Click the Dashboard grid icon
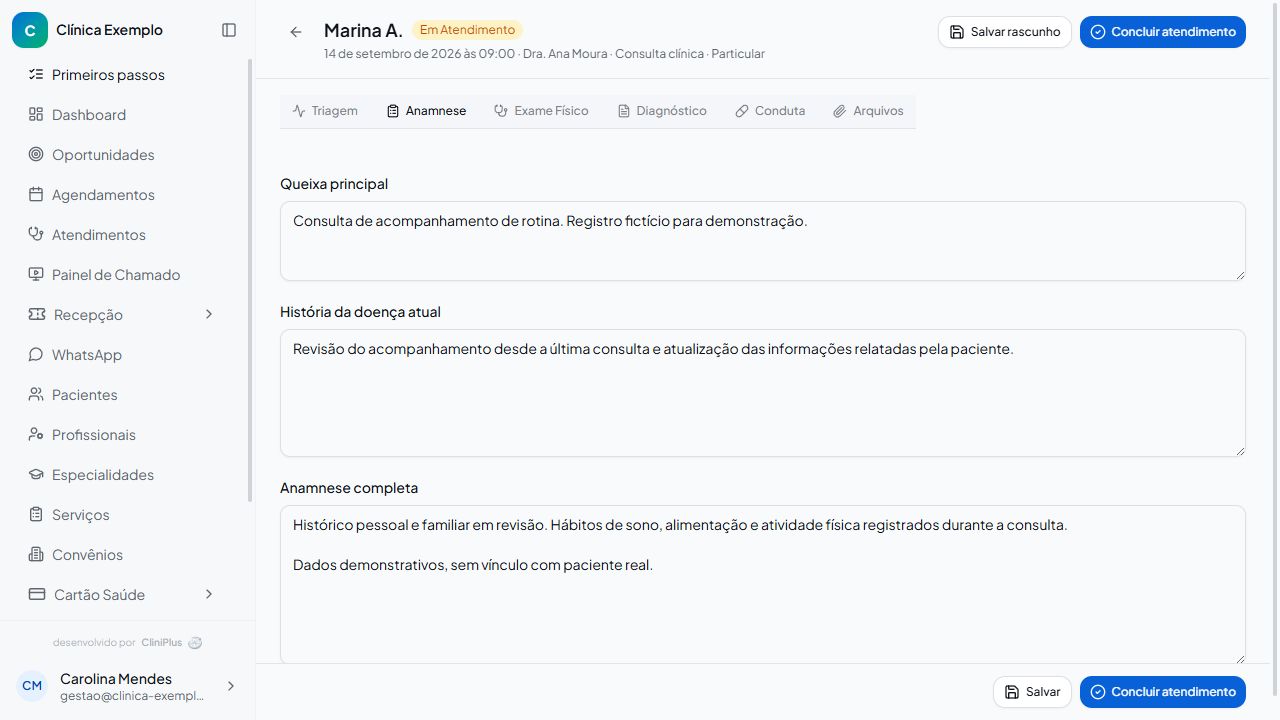 click(36, 114)
